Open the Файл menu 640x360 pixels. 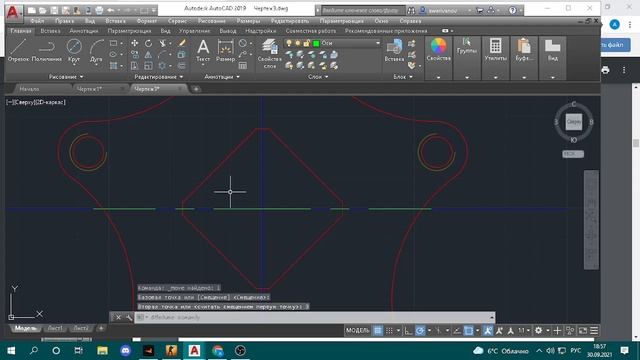37,21
